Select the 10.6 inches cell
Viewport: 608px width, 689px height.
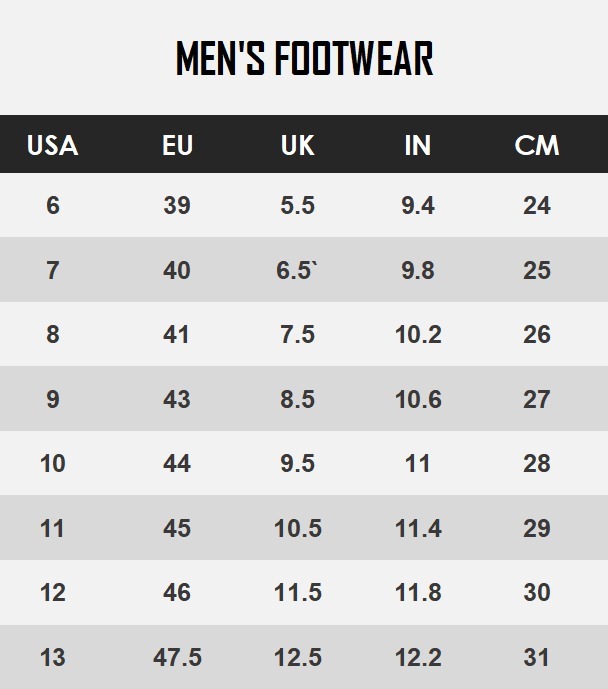coord(418,399)
